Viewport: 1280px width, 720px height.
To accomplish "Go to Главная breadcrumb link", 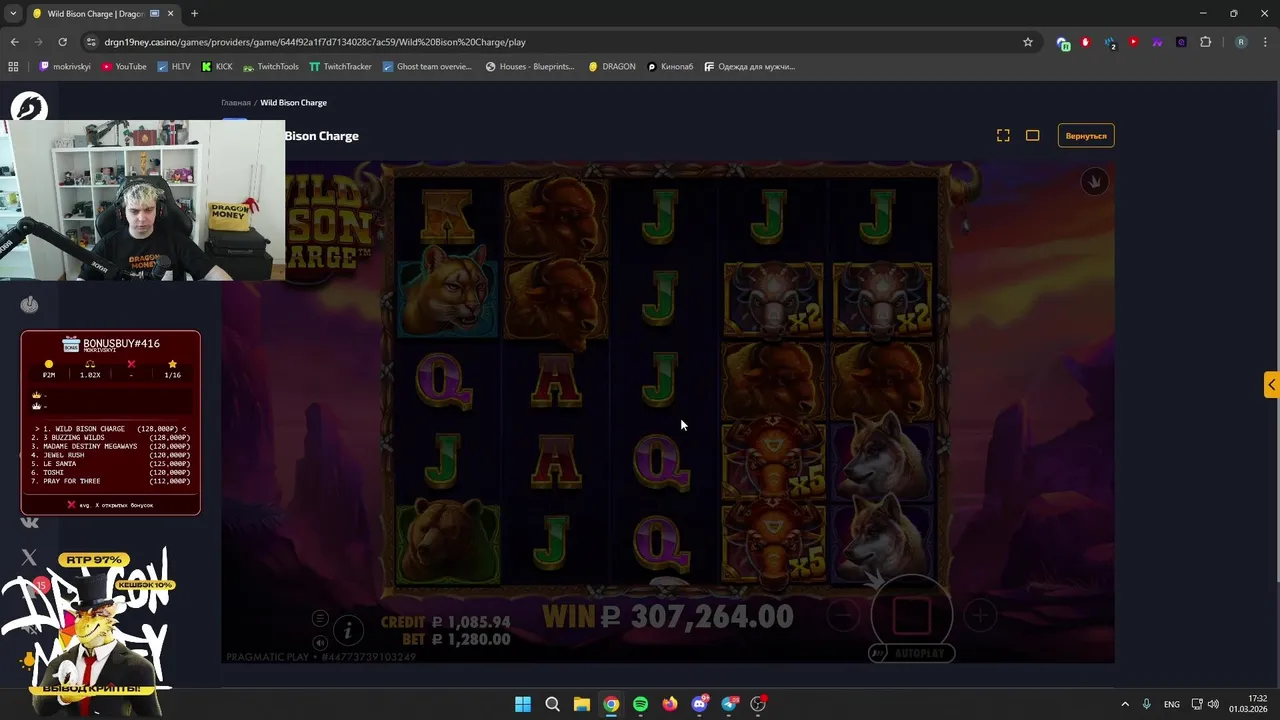I will click(x=236, y=102).
